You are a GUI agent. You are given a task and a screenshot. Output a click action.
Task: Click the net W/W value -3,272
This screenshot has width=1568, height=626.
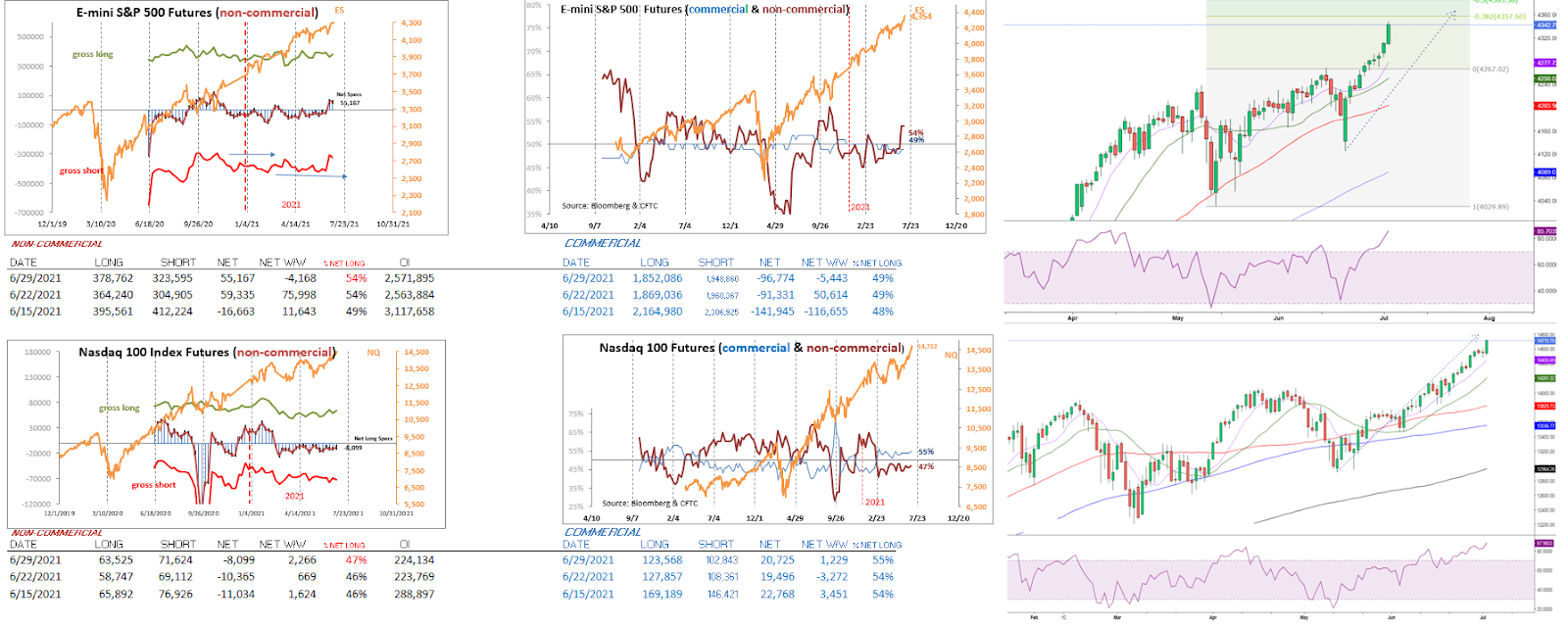pos(832,577)
